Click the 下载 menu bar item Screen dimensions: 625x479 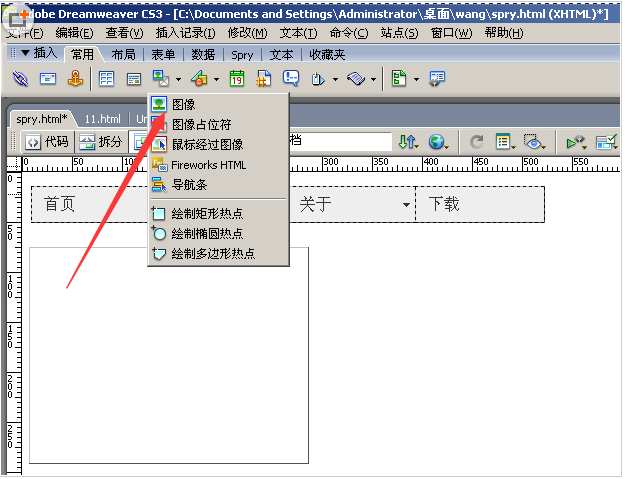(x=480, y=204)
